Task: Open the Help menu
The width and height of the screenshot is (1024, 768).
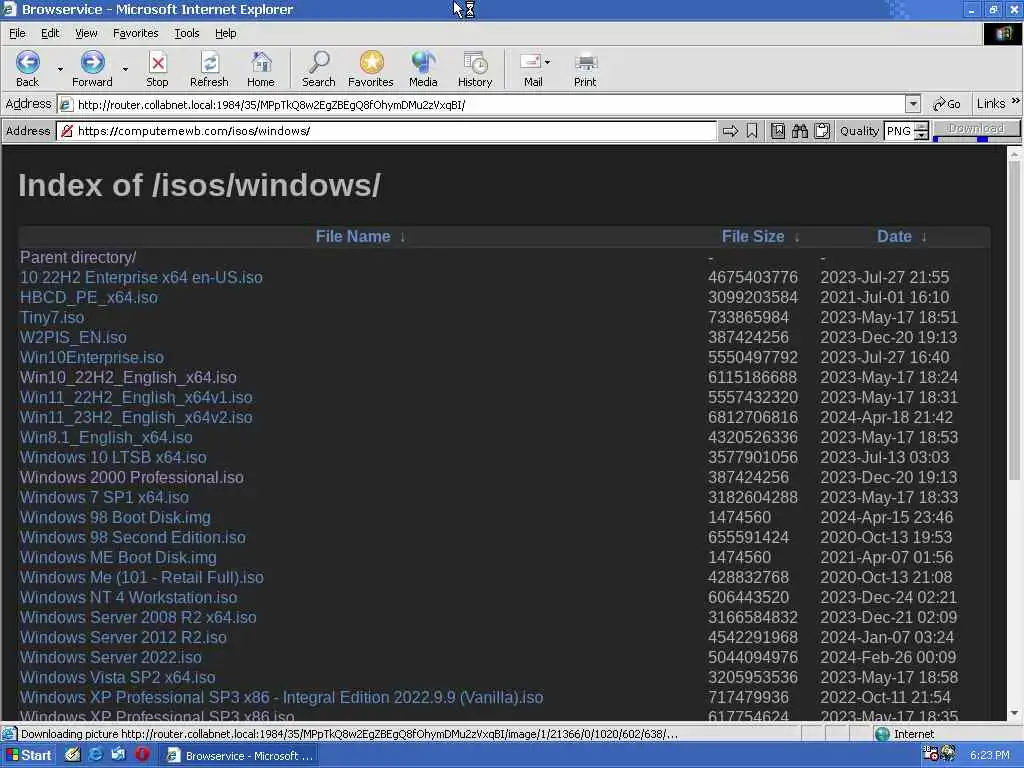Action: point(225,33)
